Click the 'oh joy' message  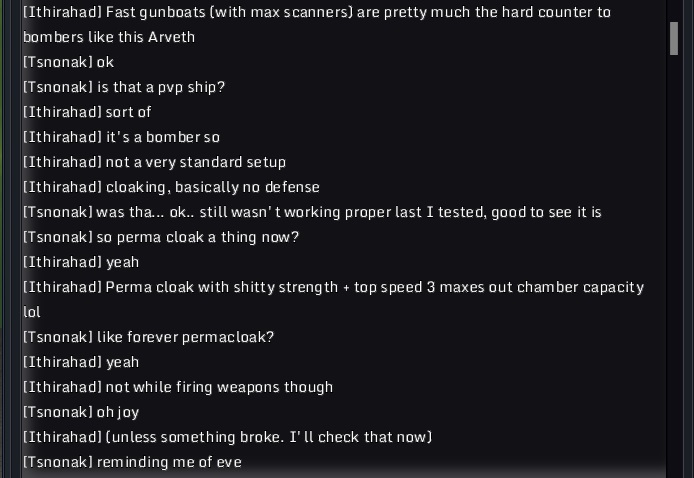[x=118, y=412]
